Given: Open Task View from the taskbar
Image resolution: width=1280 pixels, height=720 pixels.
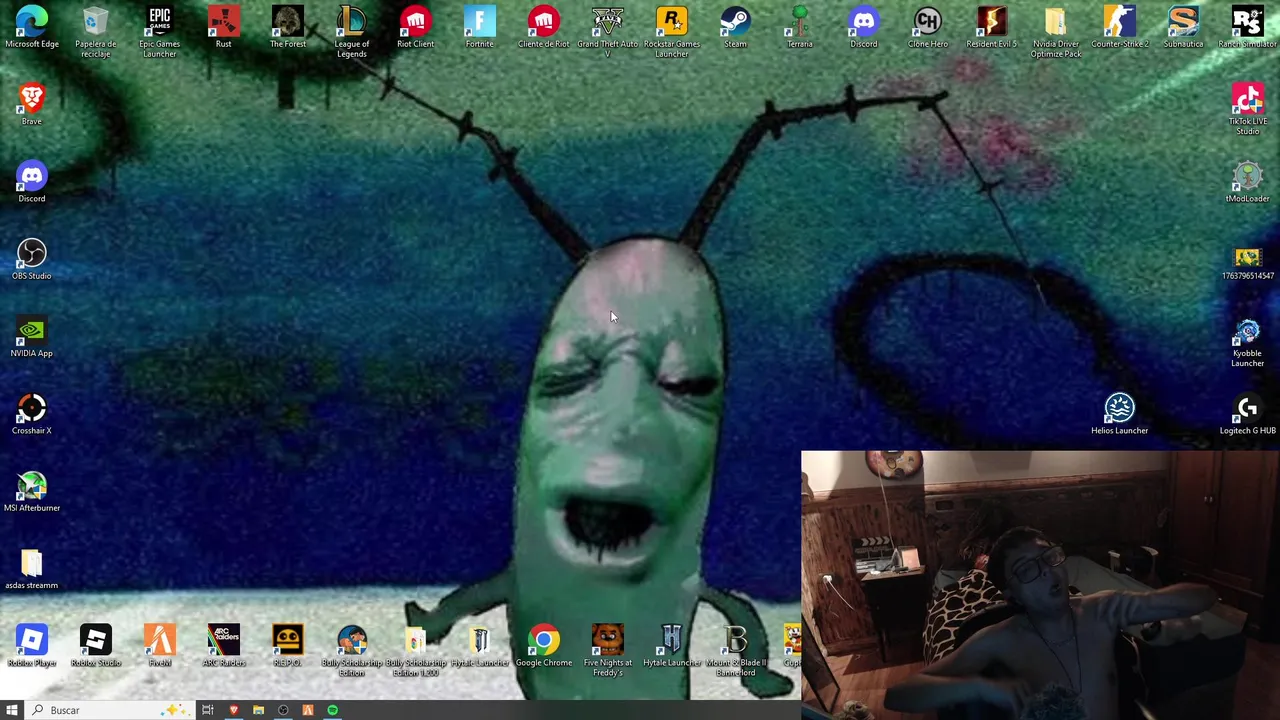Looking at the screenshot, I should (x=208, y=710).
